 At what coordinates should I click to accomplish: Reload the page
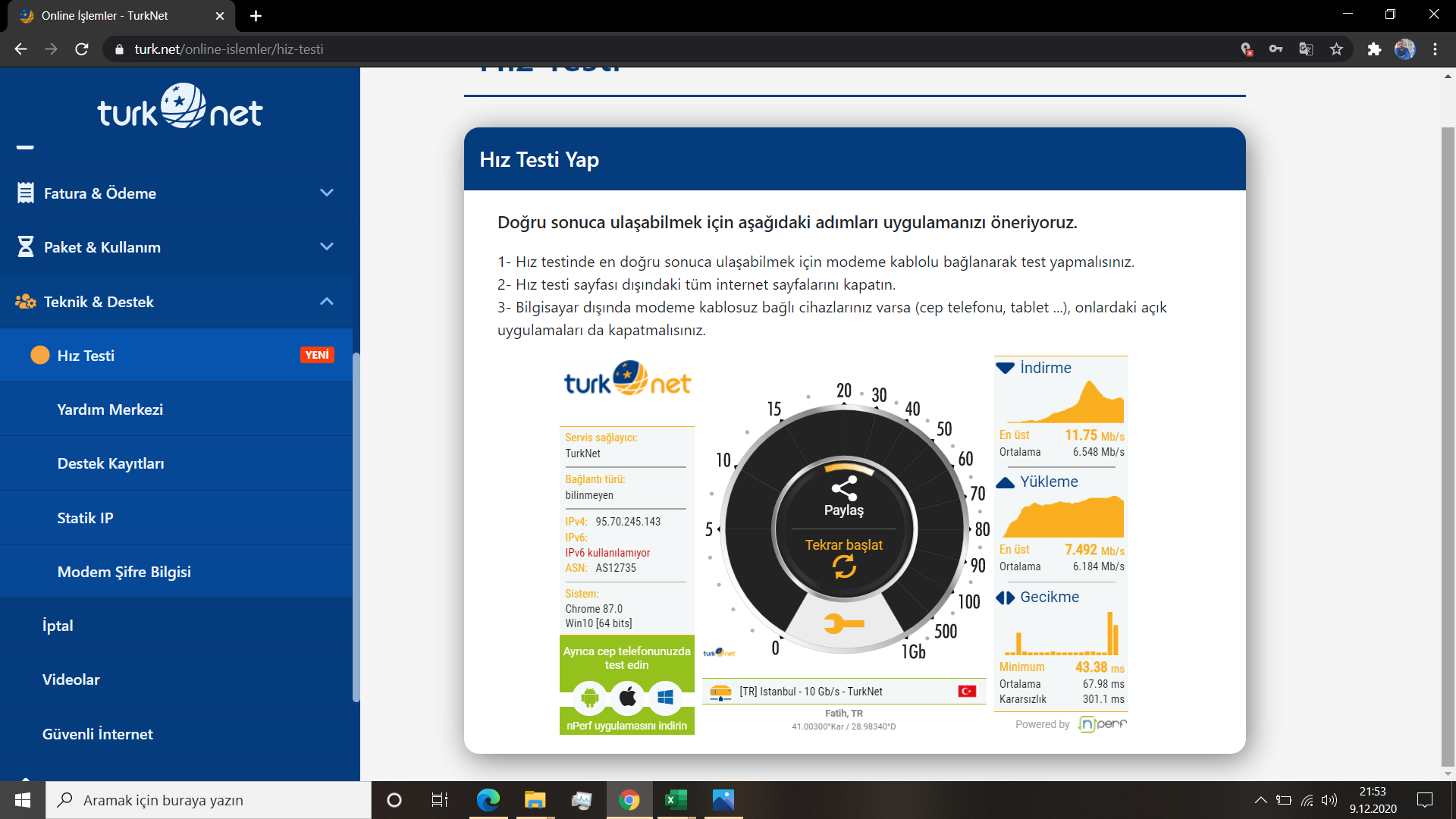pyautogui.click(x=82, y=49)
